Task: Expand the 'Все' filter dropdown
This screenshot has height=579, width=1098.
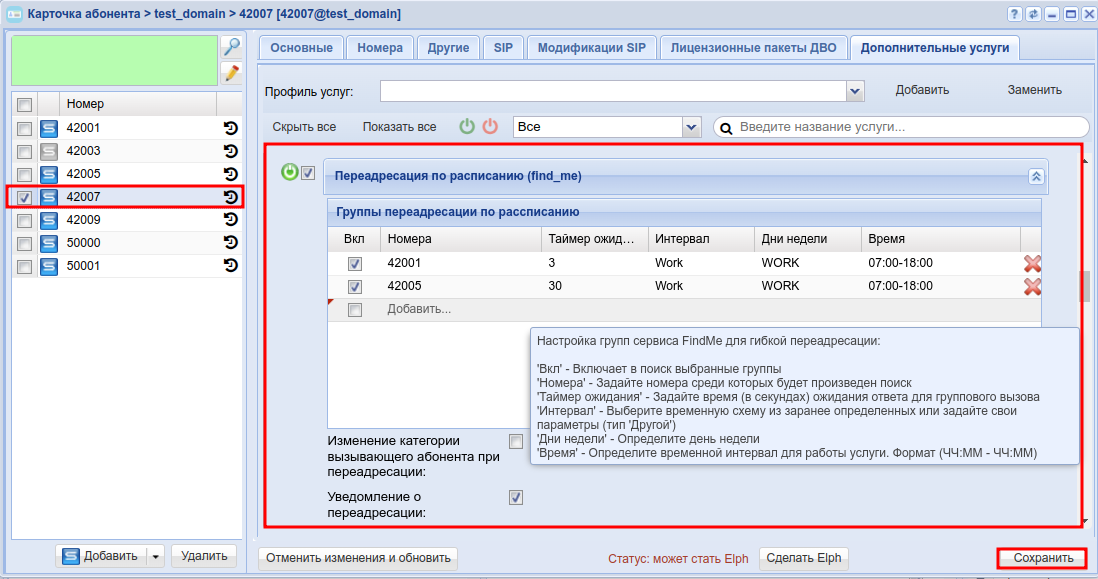Action: [691, 127]
